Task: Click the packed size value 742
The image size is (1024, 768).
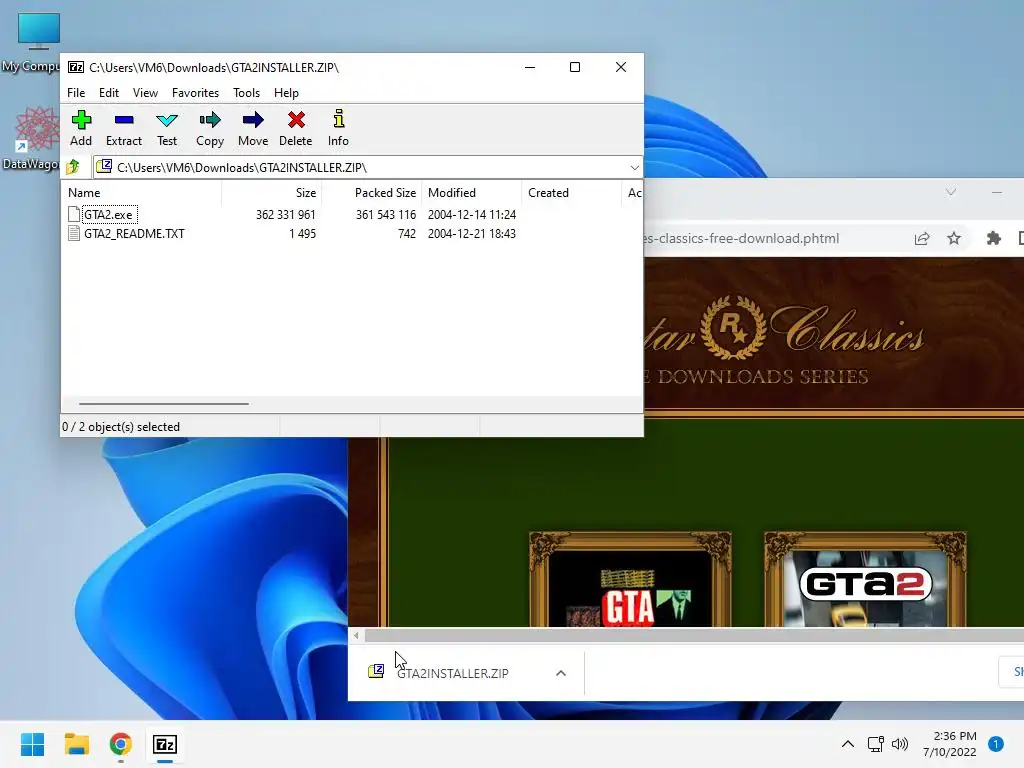Action: pos(407,234)
